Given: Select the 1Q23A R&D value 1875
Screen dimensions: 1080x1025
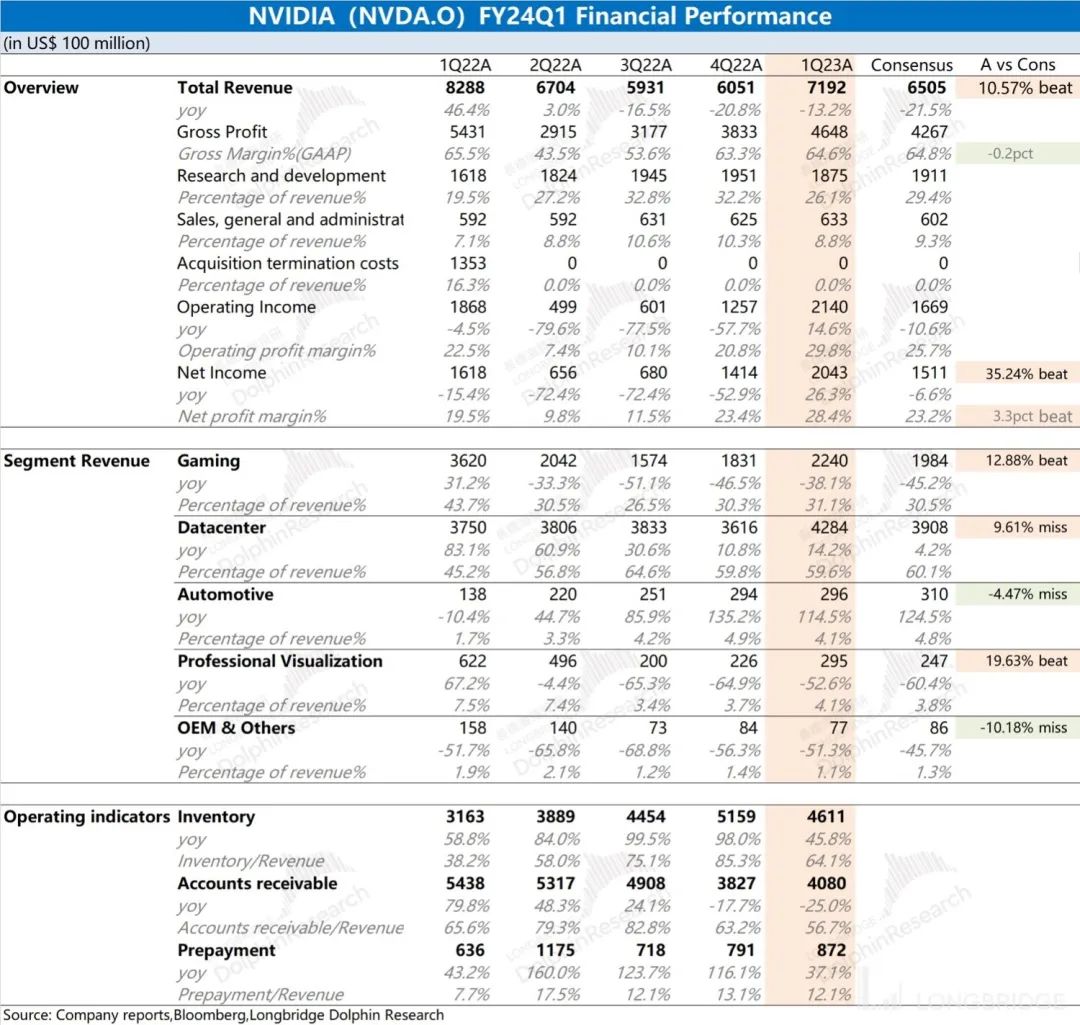Looking at the screenshot, I should pyautogui.click(x=829, y=176).
